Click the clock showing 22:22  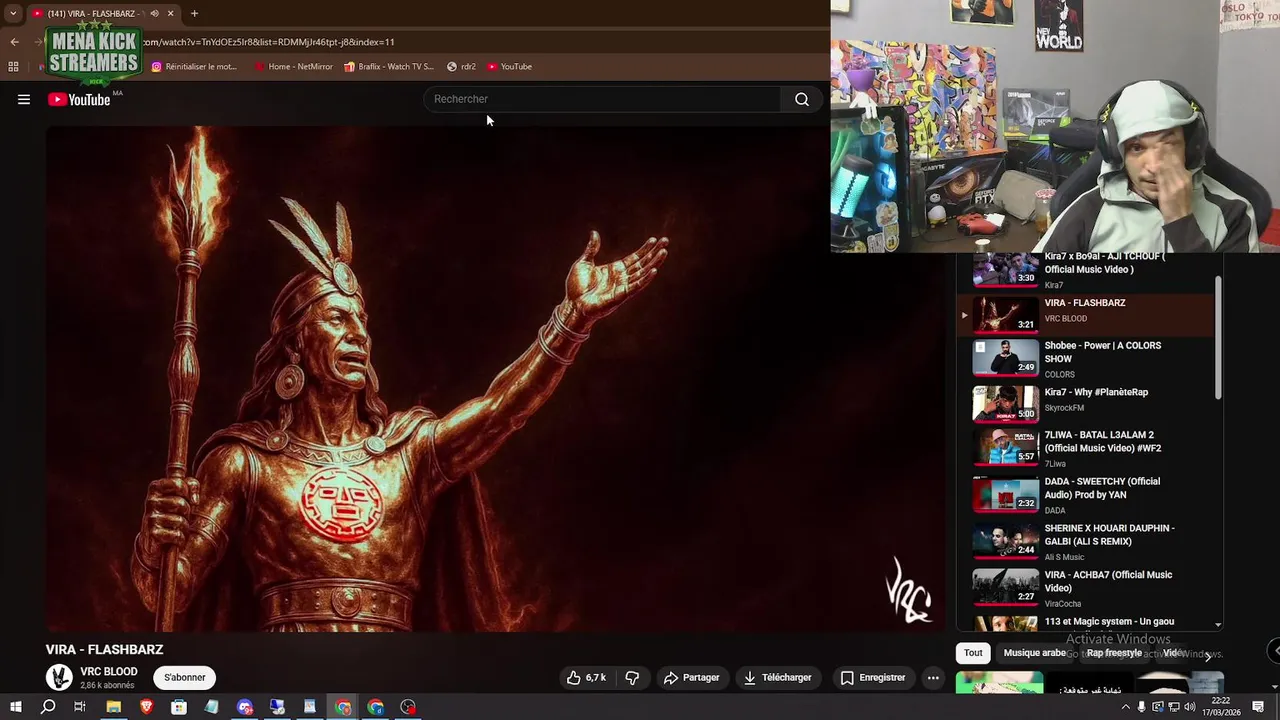pyautogui.click(x=1220, y=701)
